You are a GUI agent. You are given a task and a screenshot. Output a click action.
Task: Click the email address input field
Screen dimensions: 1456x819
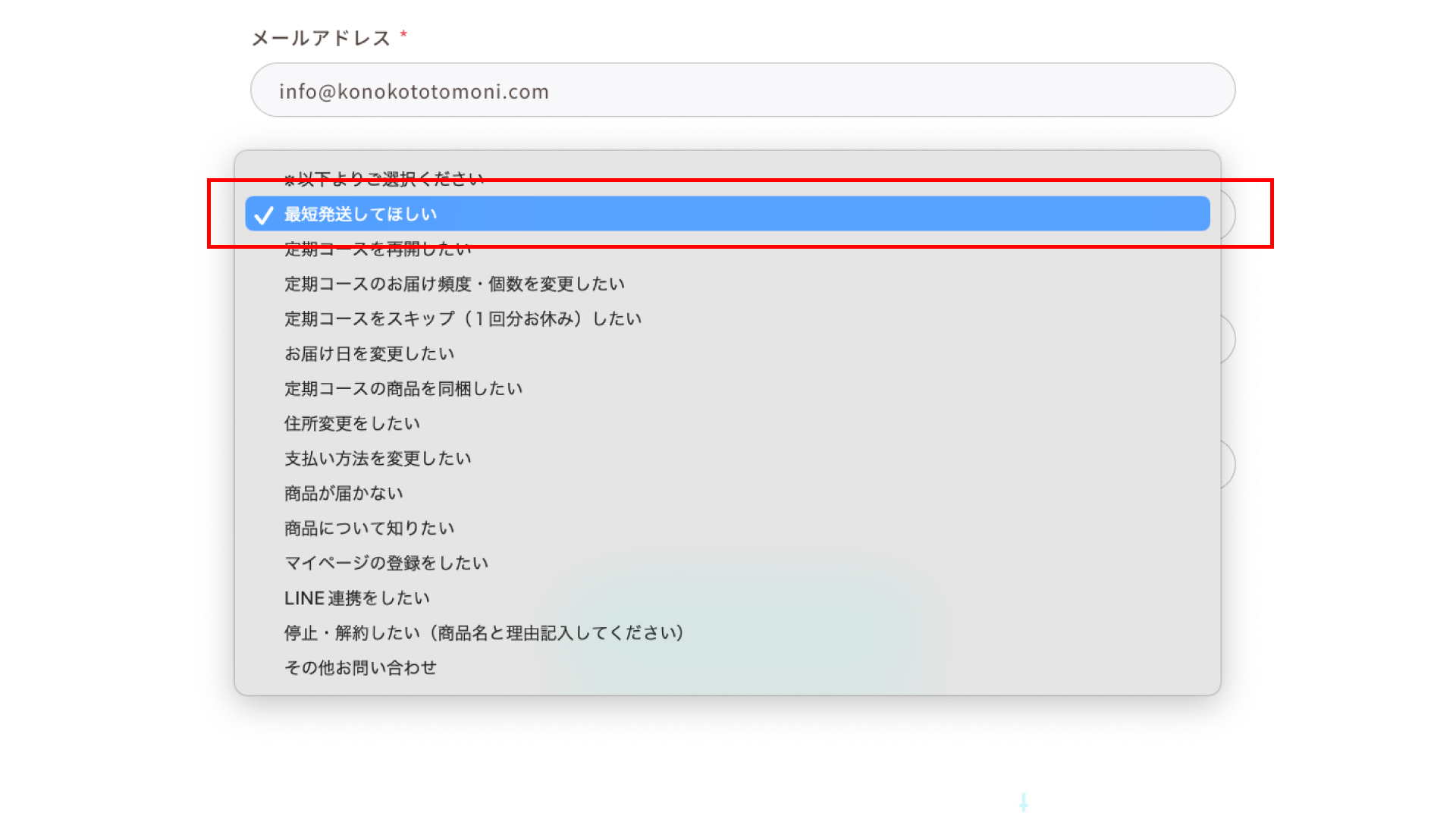click(742, 90)
